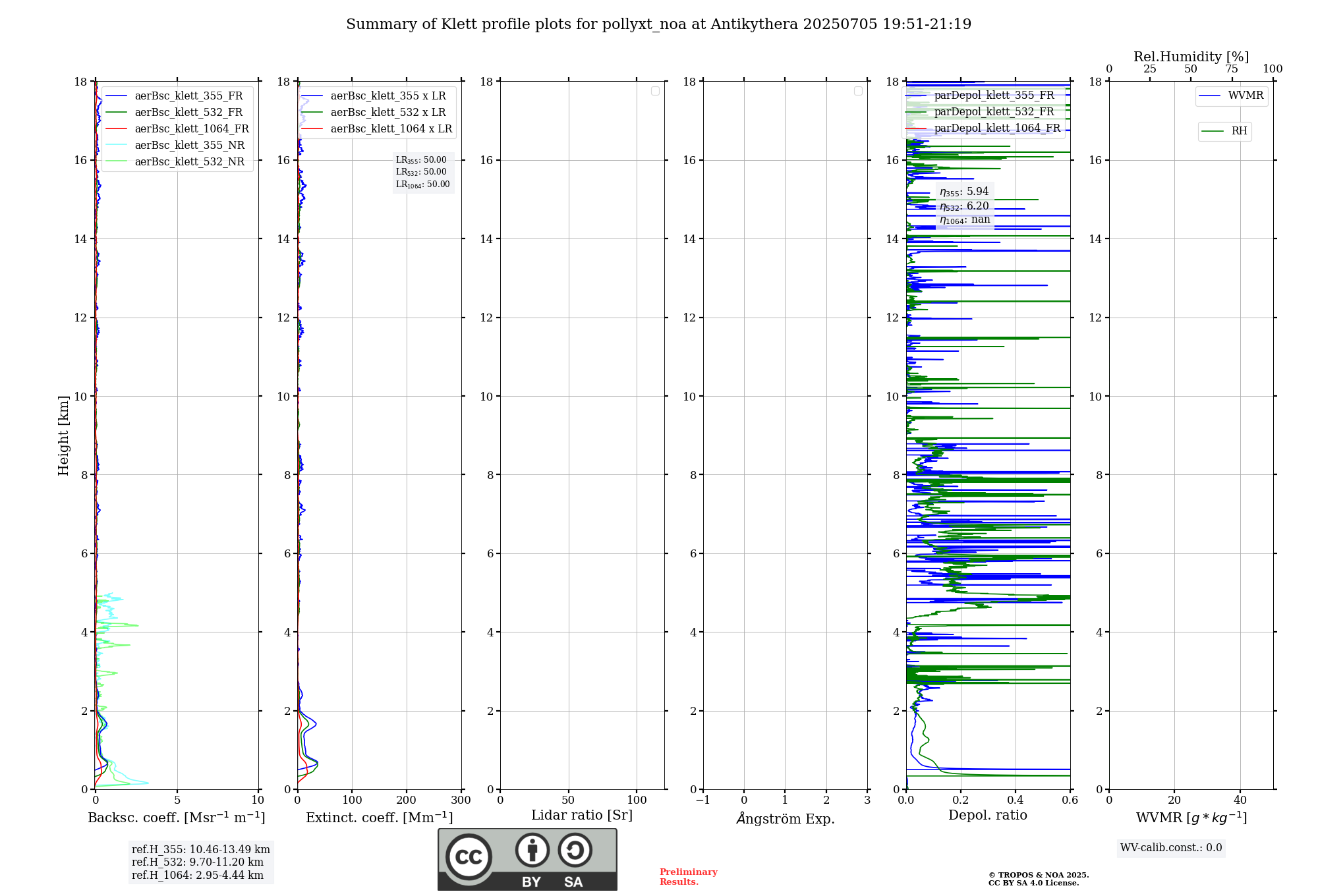
Task: Click the Rel.Humidity [%] top axis label
Action: pos(1190,57)
